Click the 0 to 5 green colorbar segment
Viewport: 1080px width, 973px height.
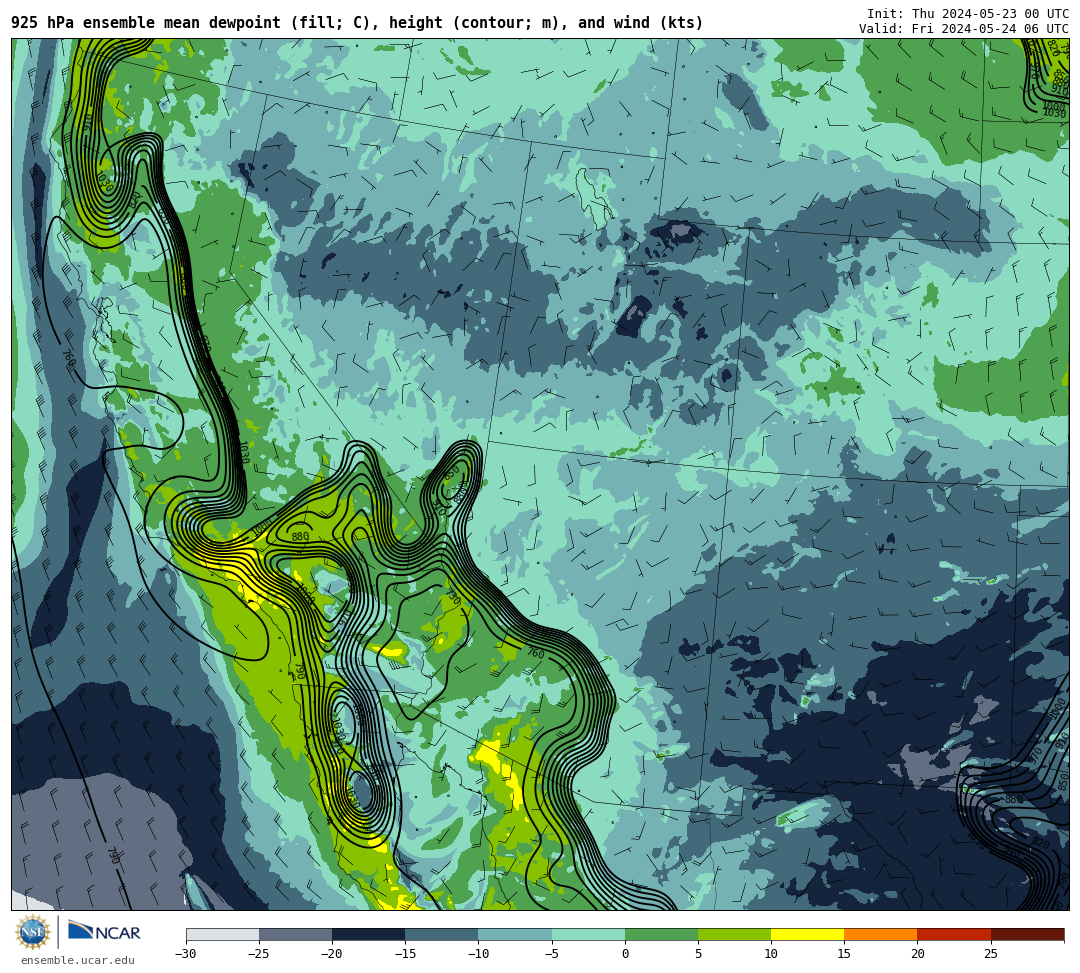[x=661, y=934]
